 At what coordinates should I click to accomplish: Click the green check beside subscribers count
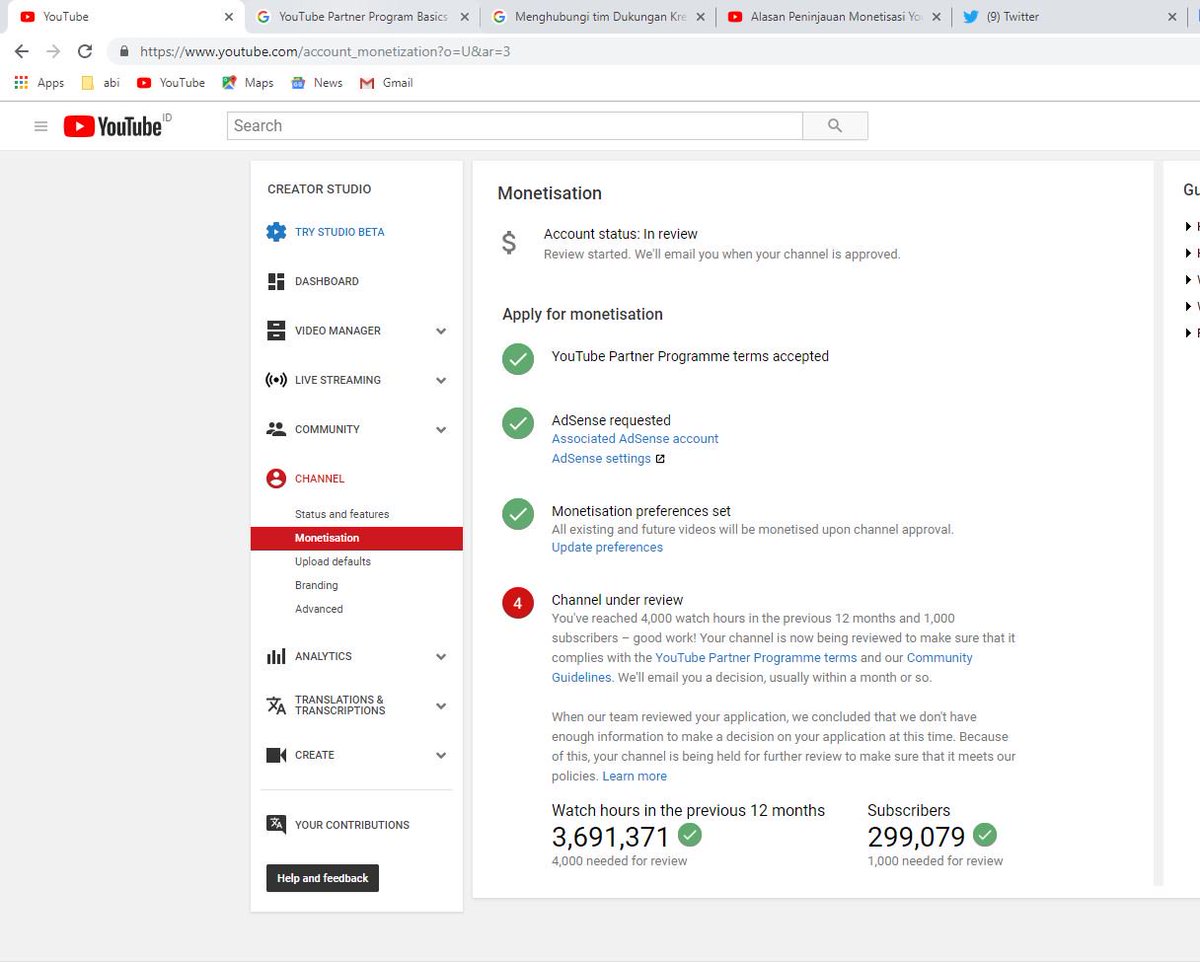point(985,834)
